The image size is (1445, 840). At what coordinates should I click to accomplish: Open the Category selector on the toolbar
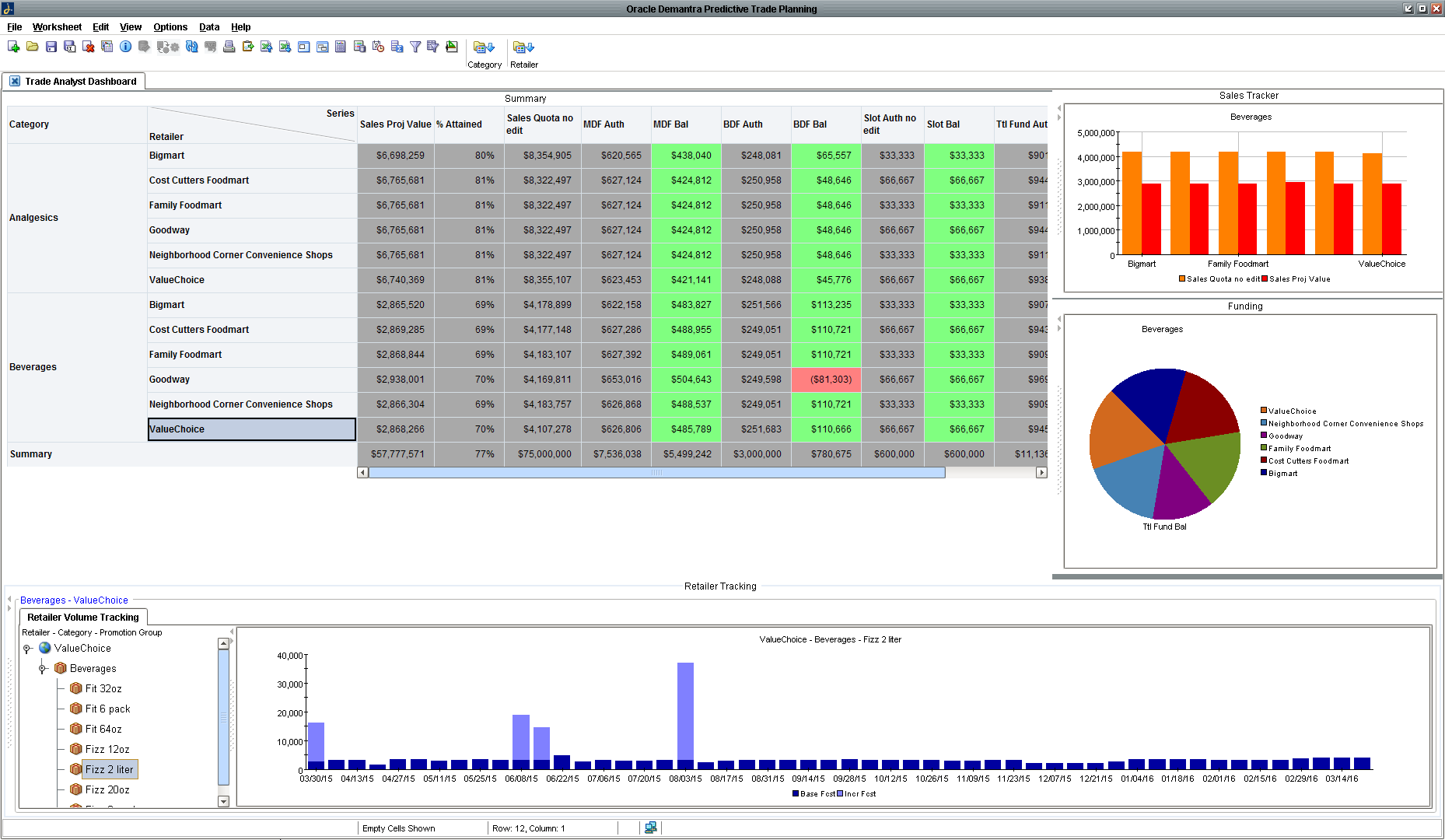point(485,51)
